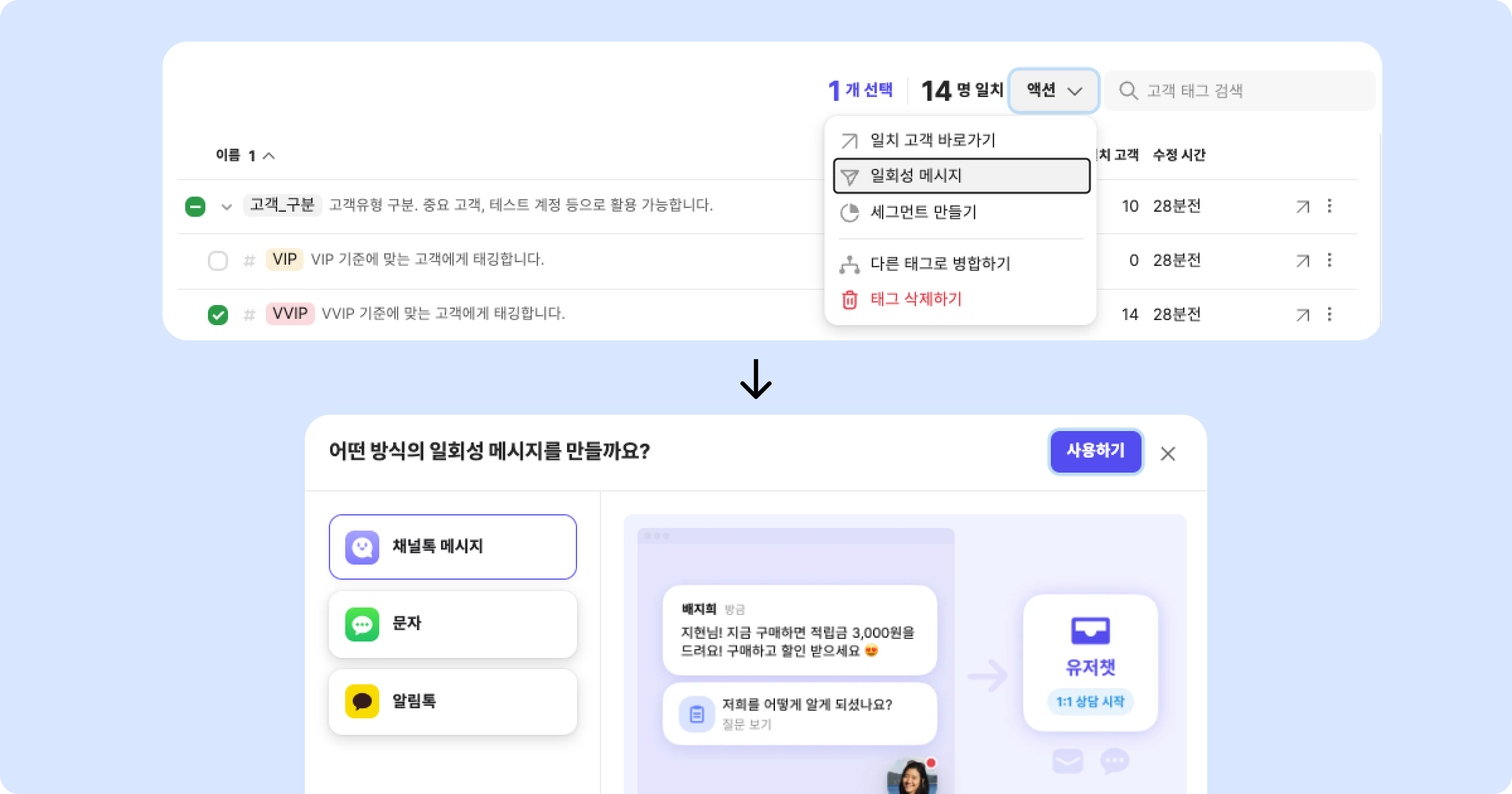Select the yellow 알림톡 KakaoTalk icon
Image resolution: width=1512 pixels, height=794 pixels.
(x=362, y=701)
